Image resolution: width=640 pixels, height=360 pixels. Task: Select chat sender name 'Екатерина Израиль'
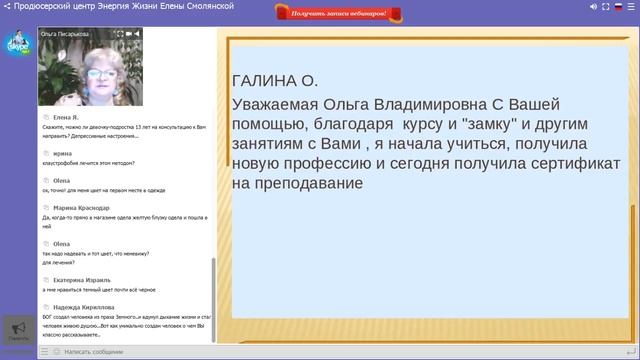tap(82, 280)
